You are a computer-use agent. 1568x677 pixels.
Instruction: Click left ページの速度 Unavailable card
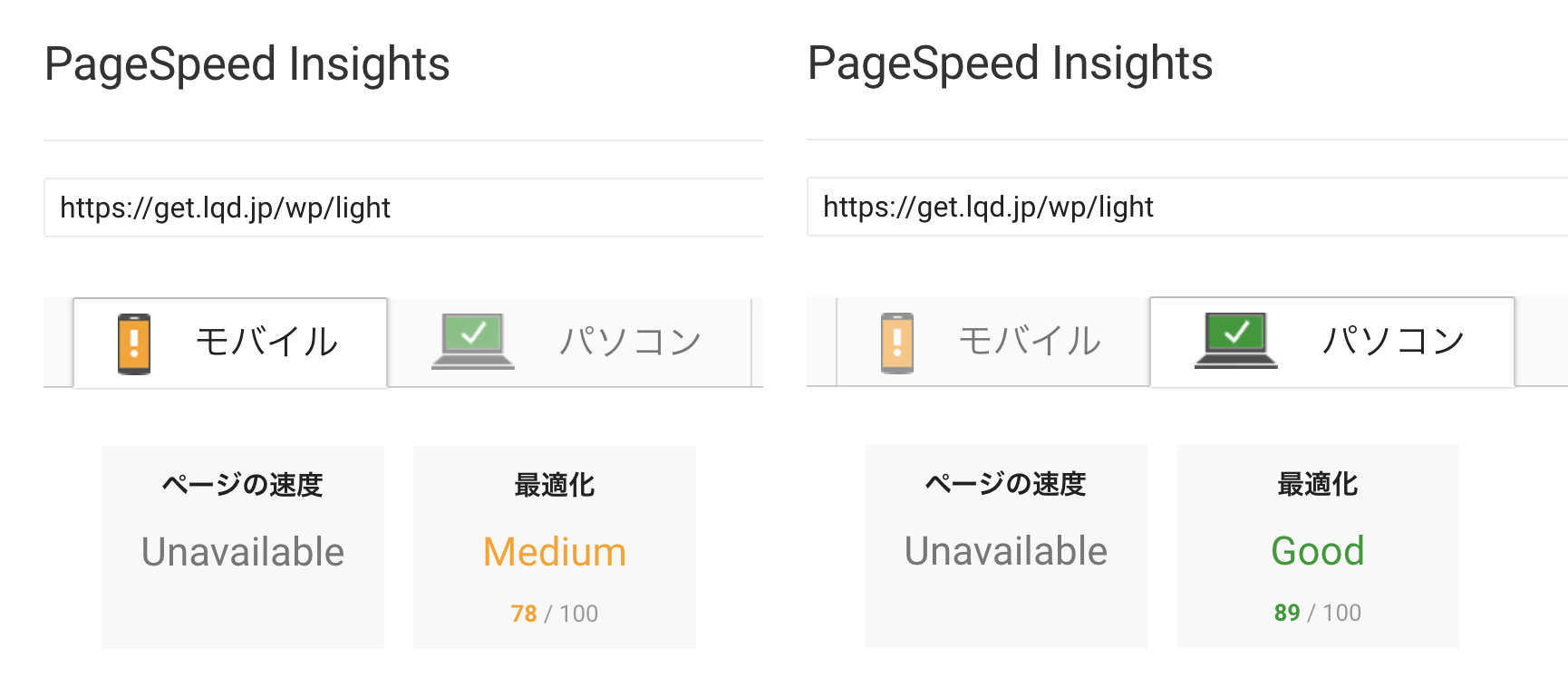click(x=243, y=546)
